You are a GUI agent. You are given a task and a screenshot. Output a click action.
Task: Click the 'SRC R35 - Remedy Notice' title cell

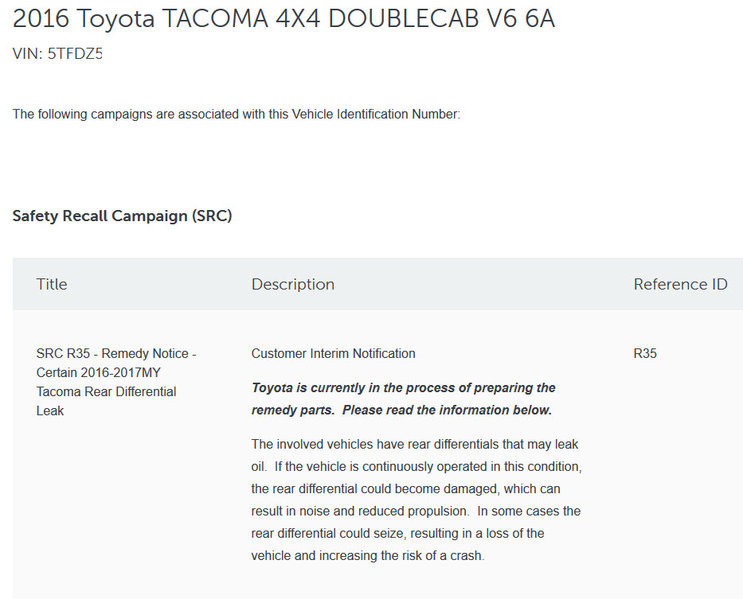(116, 382)
